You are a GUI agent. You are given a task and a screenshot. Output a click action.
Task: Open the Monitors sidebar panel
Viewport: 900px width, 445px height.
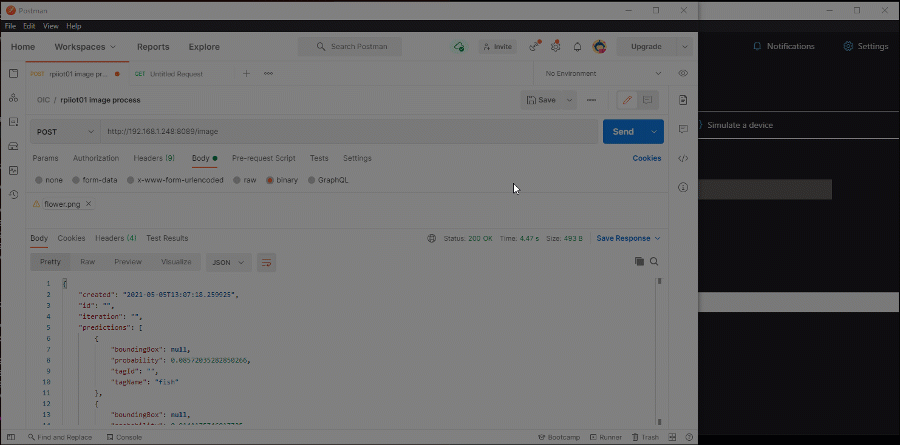pyautogui.click(x=14, y=171)
